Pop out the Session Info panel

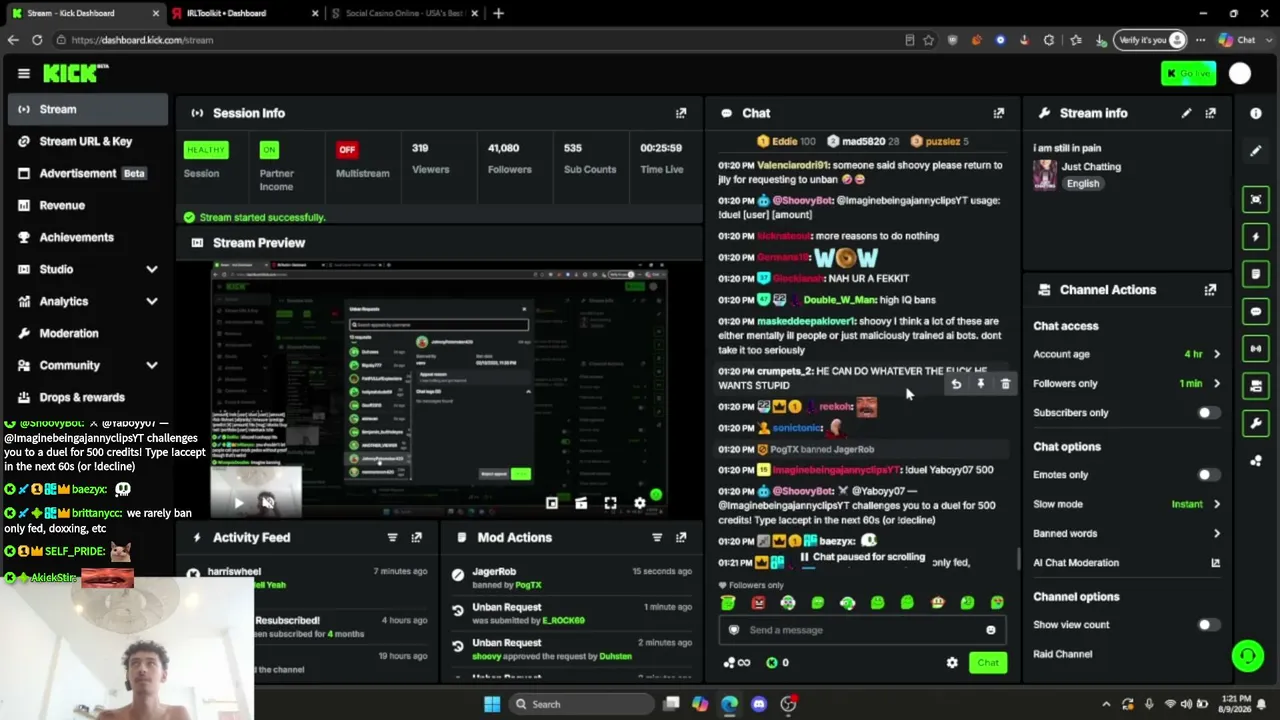pyautogui.click(x=681, y=113)
